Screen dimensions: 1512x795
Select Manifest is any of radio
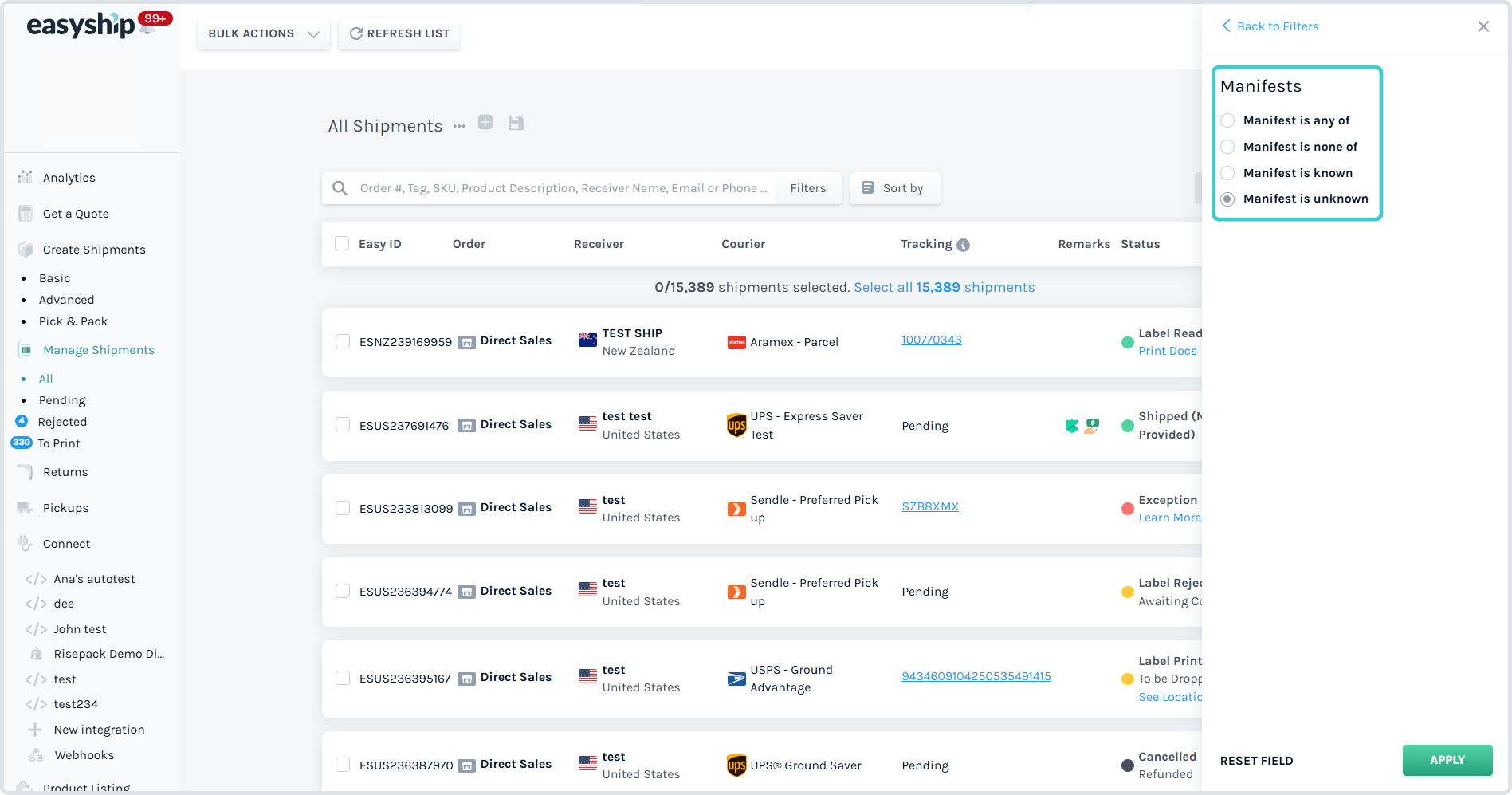pos(1227,120)
